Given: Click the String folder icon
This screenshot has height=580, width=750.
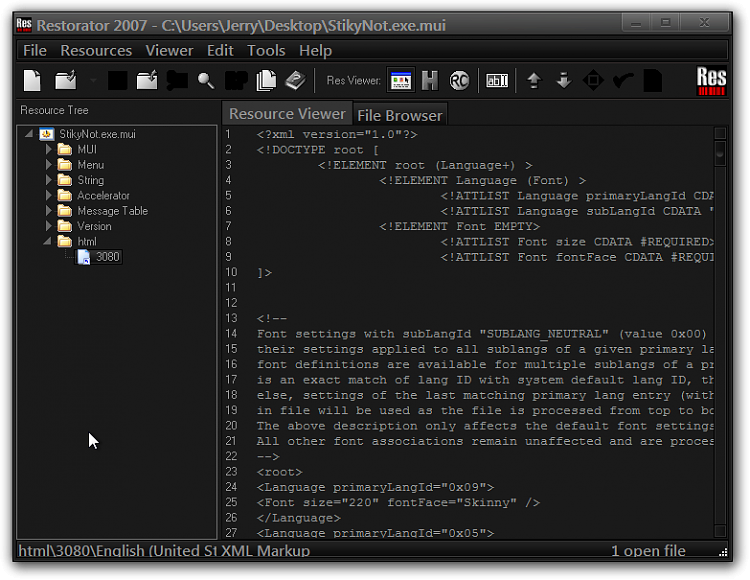Looking at the screenshot, I should [65, 180].
